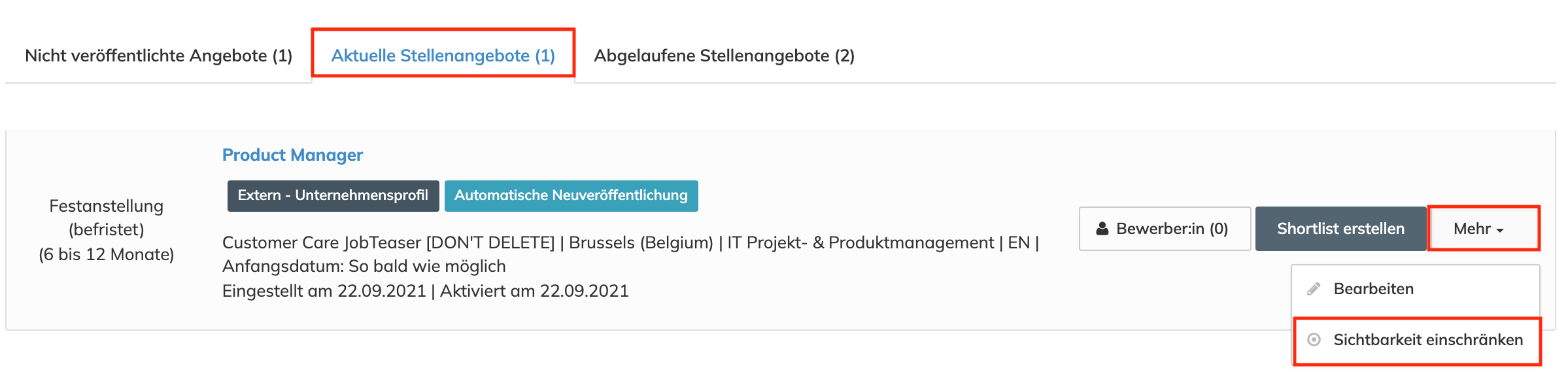Click the Customer Care JobTeaser company text
The height and width of the screenshot is (383, 1568).
coord(388,242)
